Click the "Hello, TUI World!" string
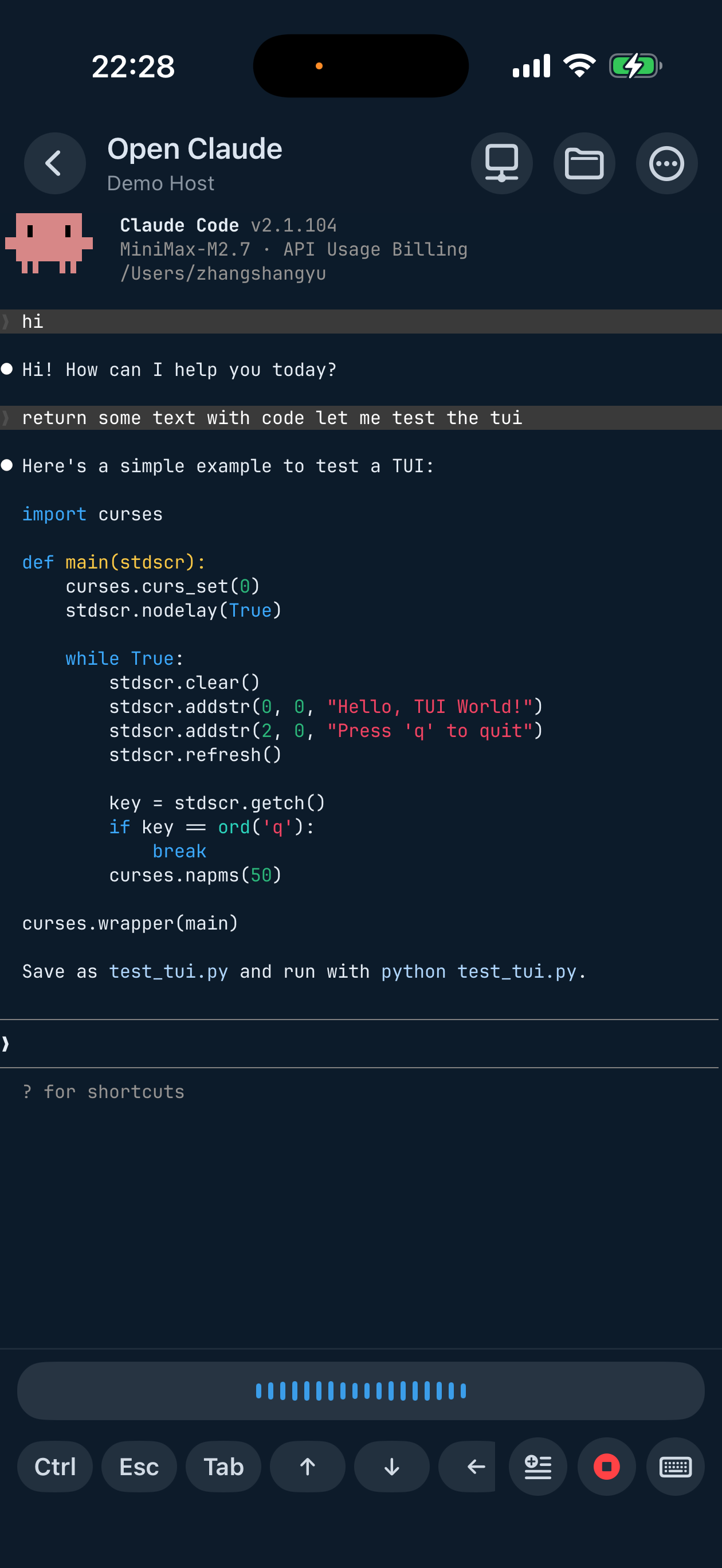The width and height of the screenshot is (722, 1568). point(430,707)
